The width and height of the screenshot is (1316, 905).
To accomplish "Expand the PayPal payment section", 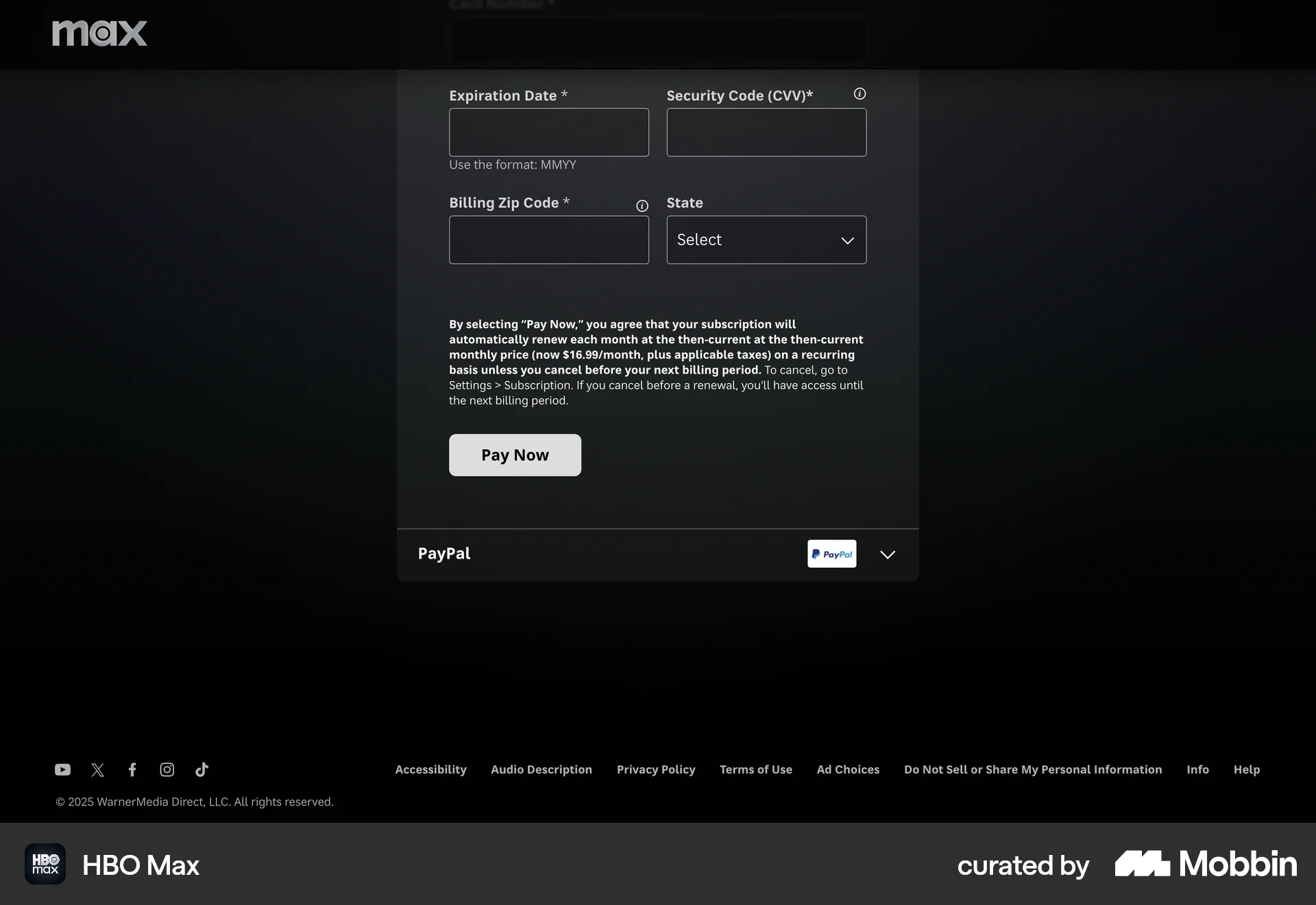I will coord(887,554).
